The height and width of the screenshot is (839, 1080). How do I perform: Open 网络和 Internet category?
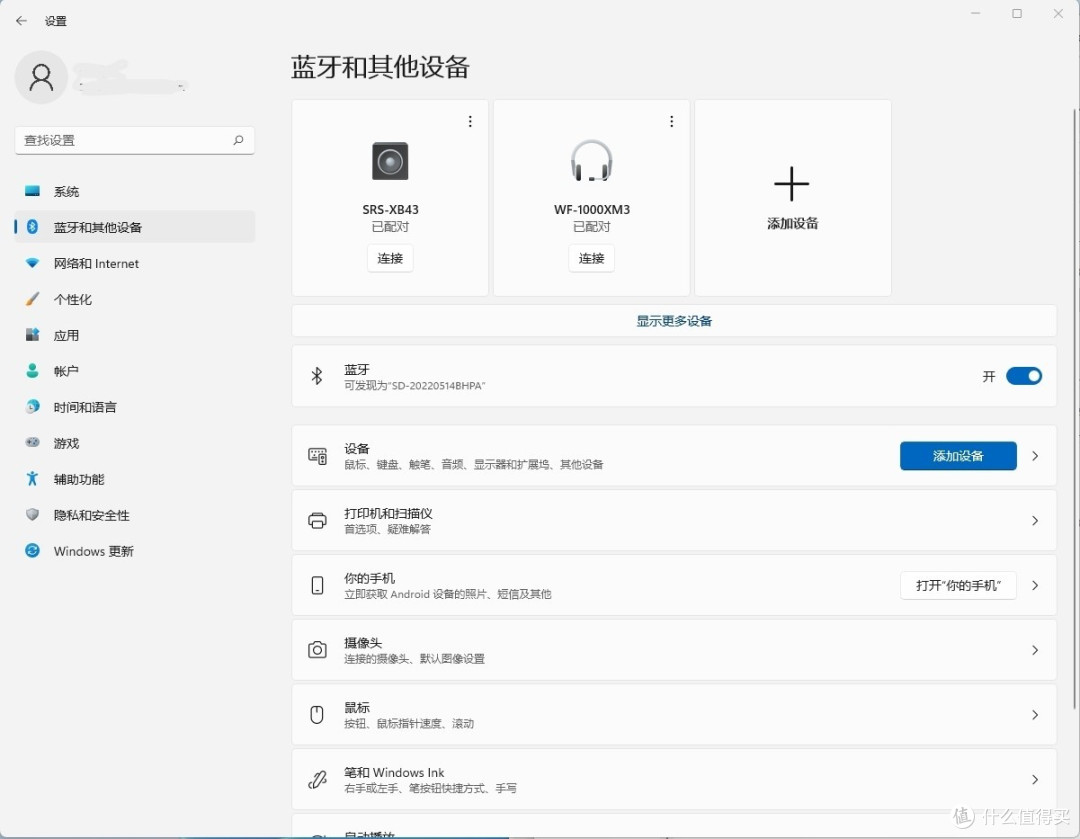point(134,263)
